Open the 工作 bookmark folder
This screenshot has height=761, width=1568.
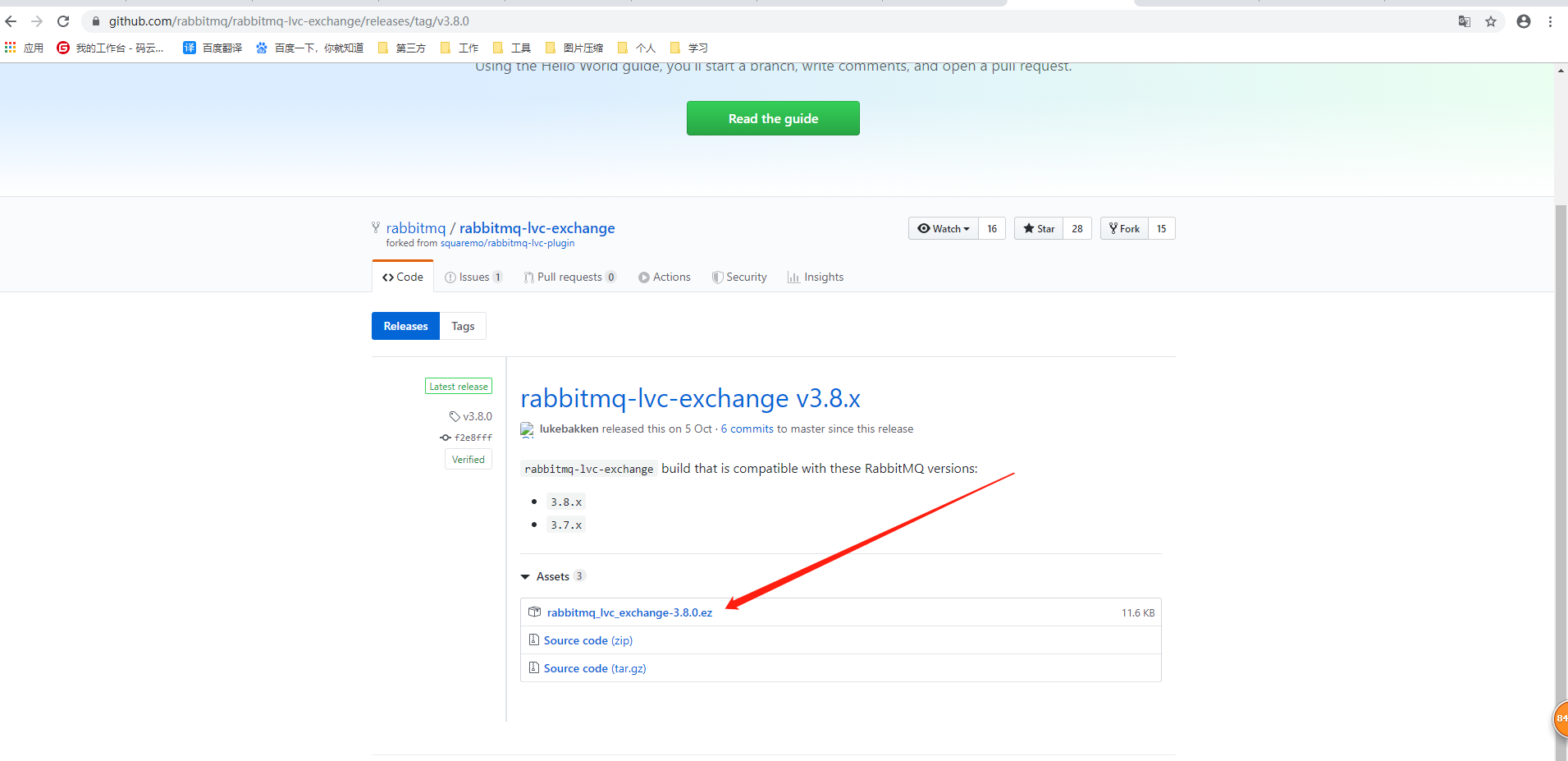point(459,48)
